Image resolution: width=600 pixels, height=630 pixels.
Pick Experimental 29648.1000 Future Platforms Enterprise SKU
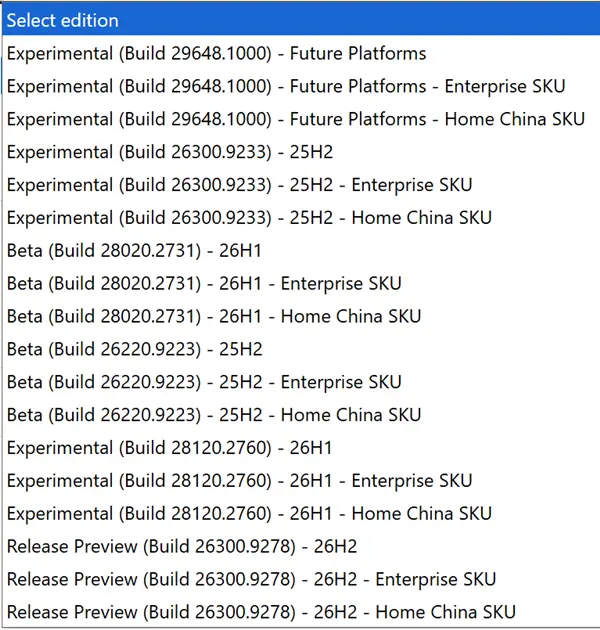(301, 86)
